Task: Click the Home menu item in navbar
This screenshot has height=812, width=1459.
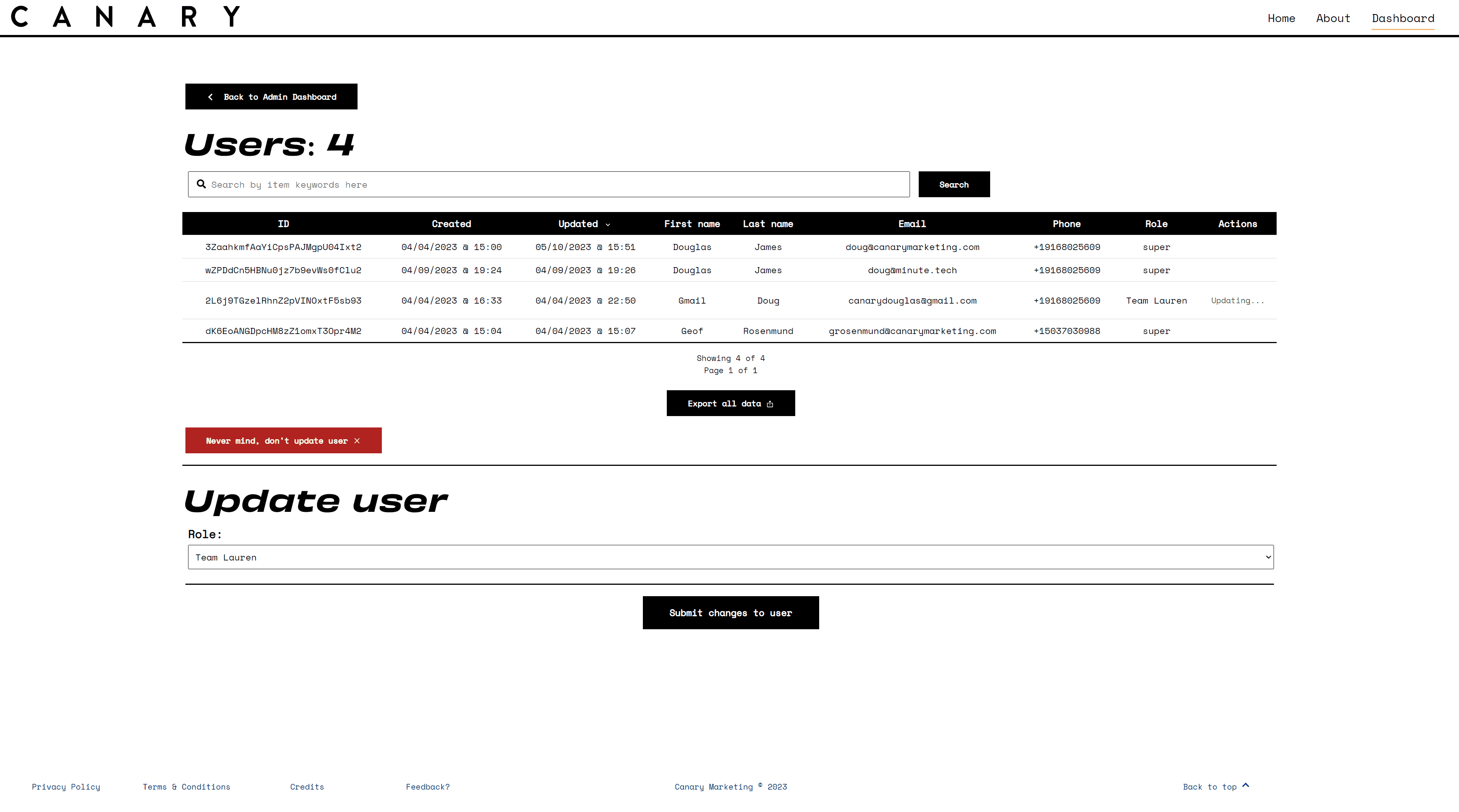Action: pyautogui.click(x=1281, y=17)
